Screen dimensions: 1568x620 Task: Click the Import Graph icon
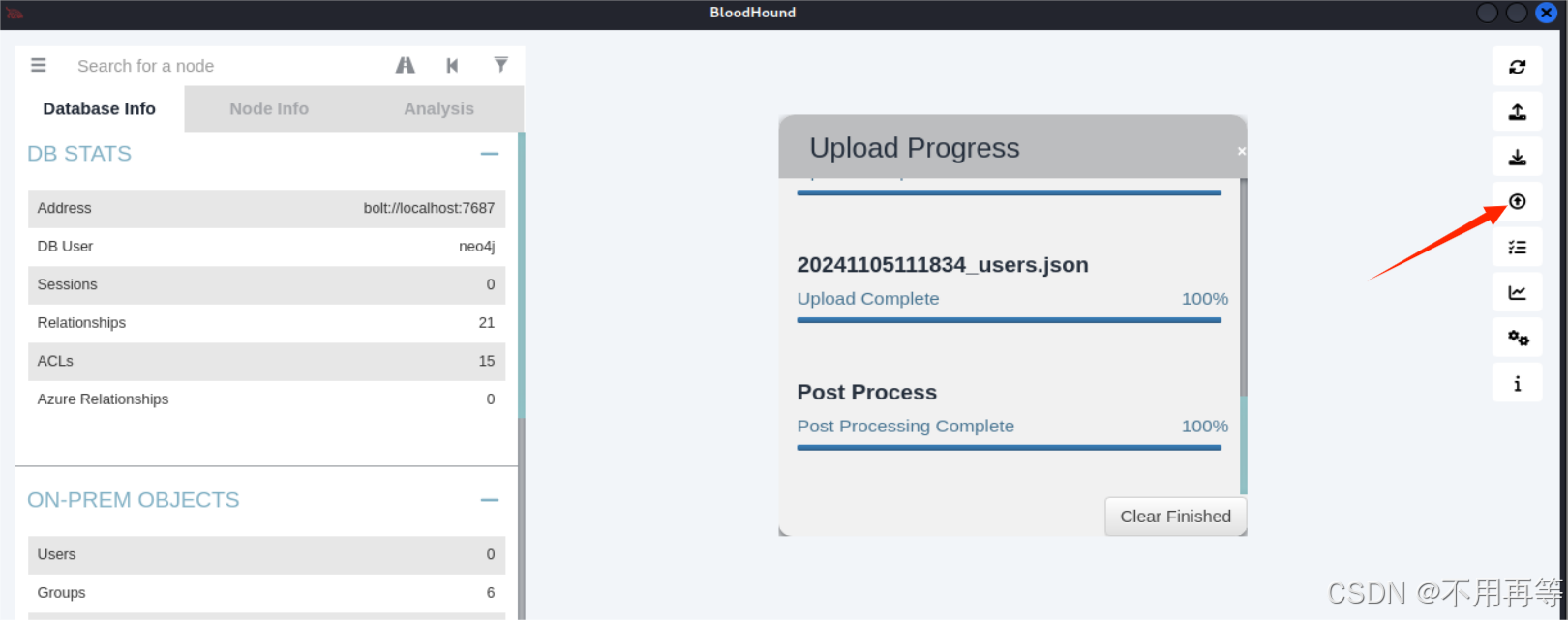tap(1517, 157)
